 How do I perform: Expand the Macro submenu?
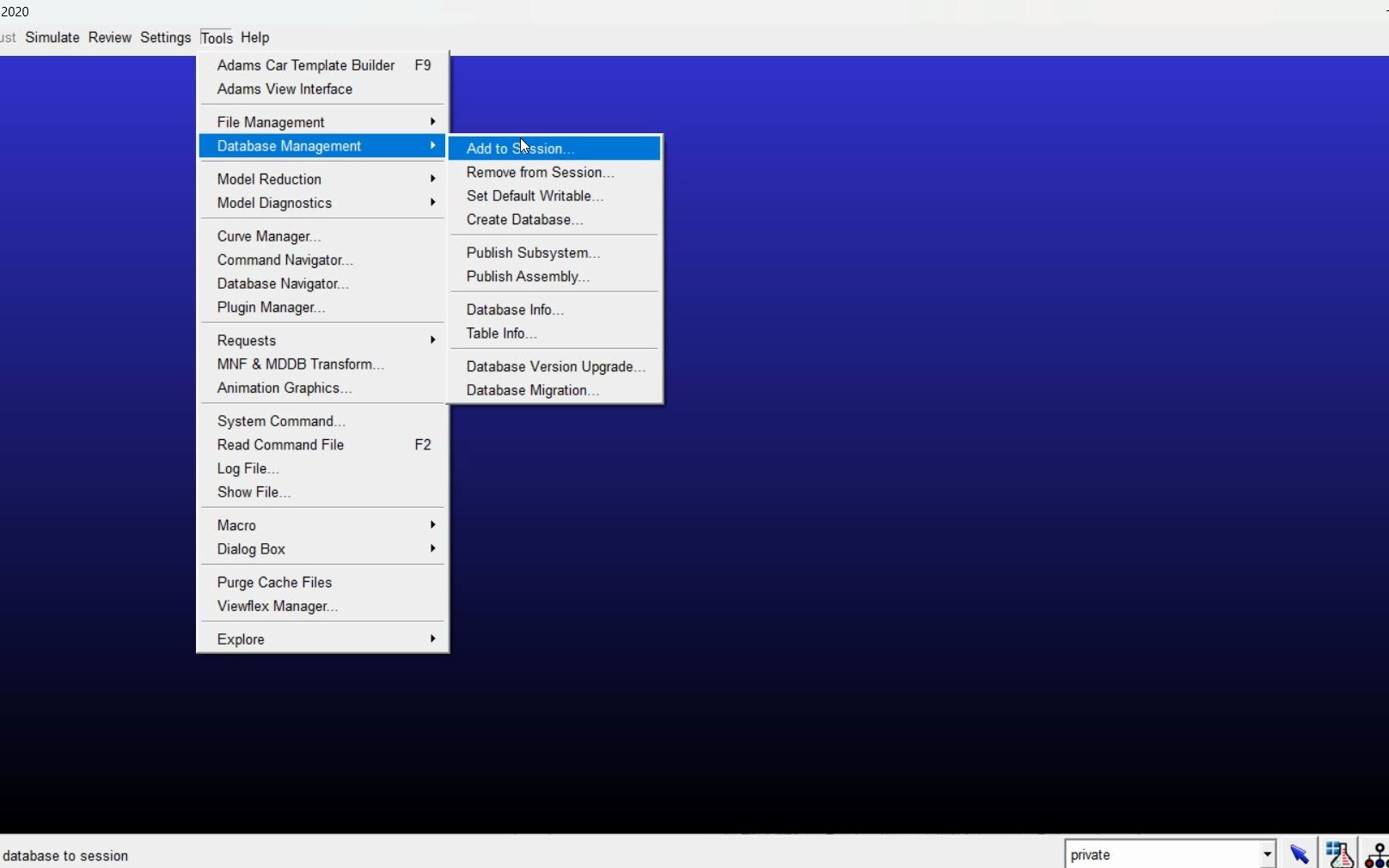322,525
